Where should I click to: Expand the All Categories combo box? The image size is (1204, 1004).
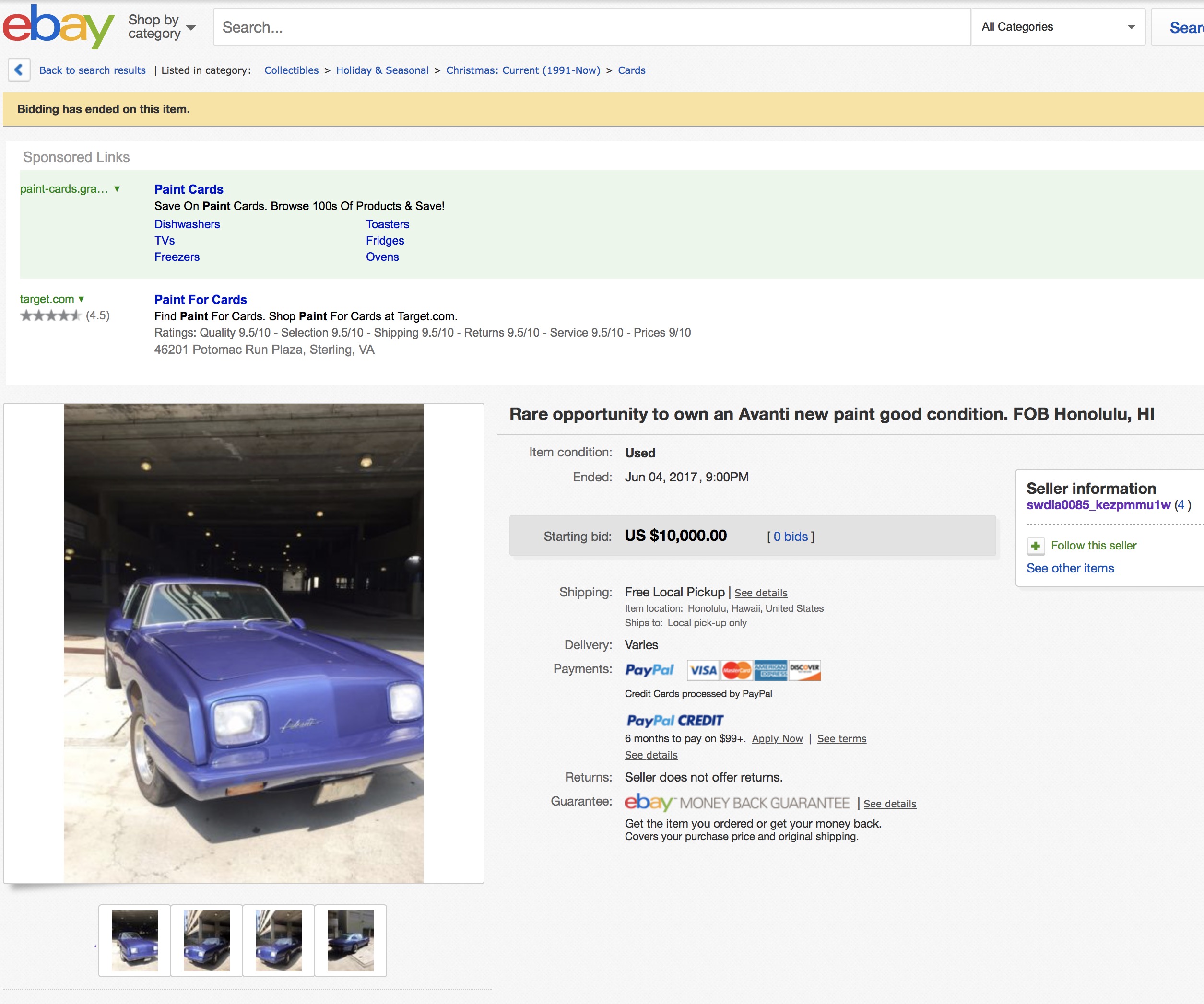tap(1057, 27)
